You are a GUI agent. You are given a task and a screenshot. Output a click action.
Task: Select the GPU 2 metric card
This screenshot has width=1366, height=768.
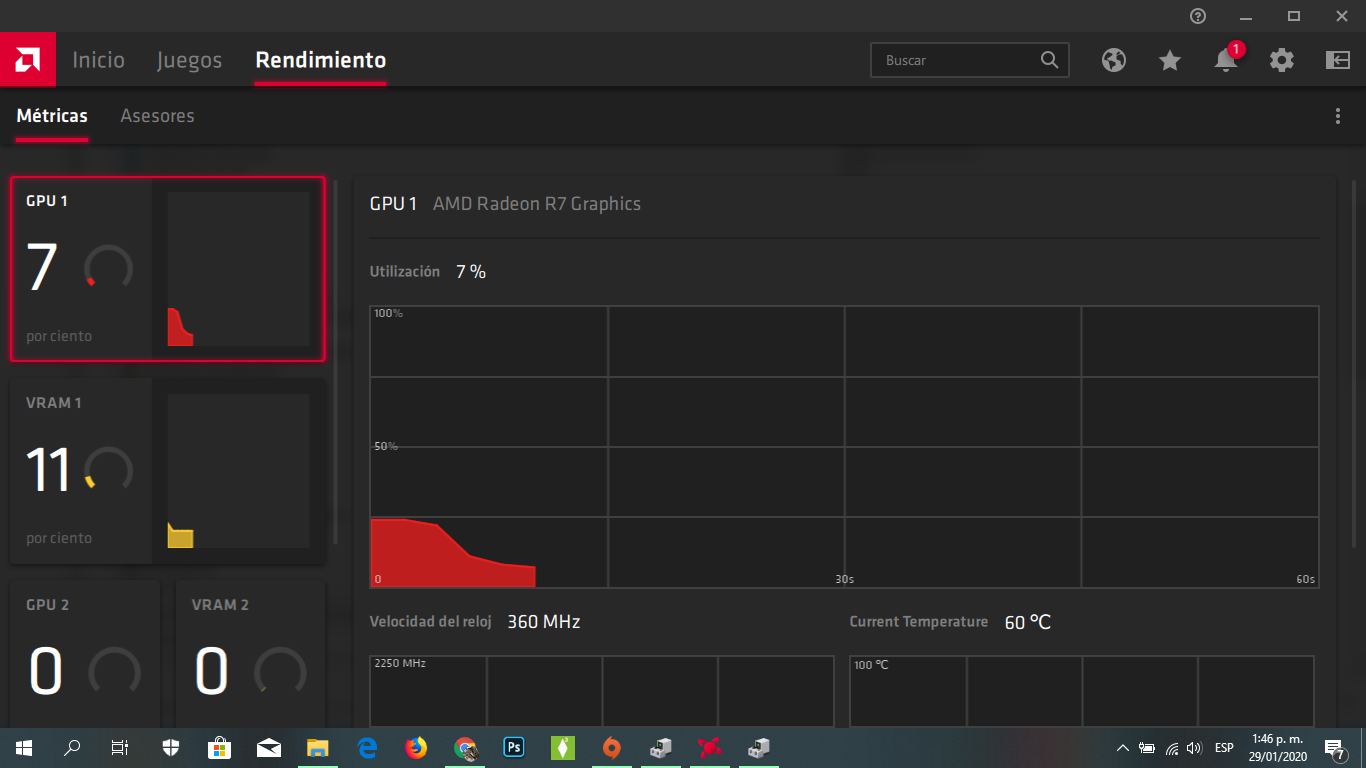85,654
